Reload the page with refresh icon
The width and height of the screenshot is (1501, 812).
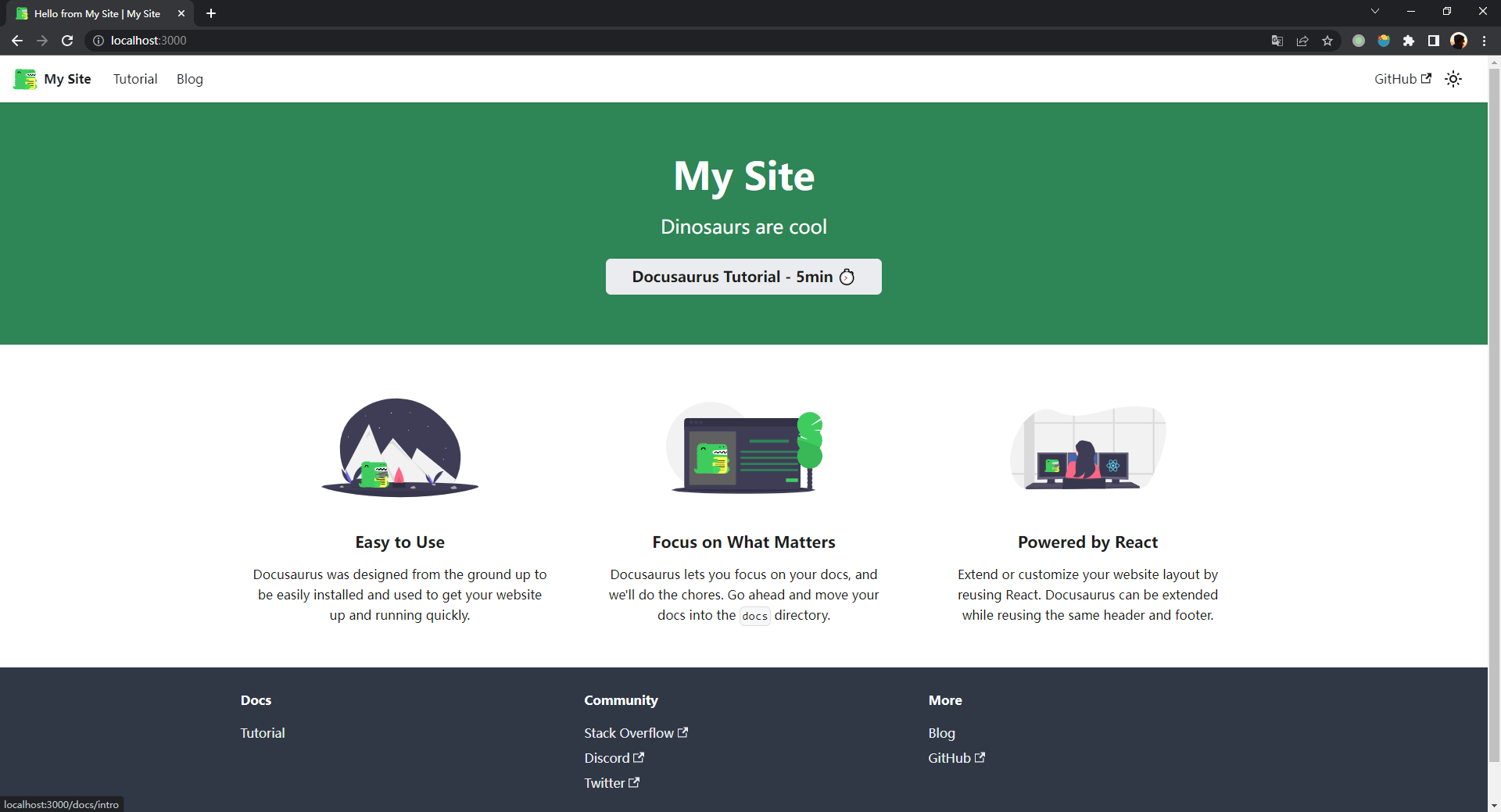[x=67, y=41]
